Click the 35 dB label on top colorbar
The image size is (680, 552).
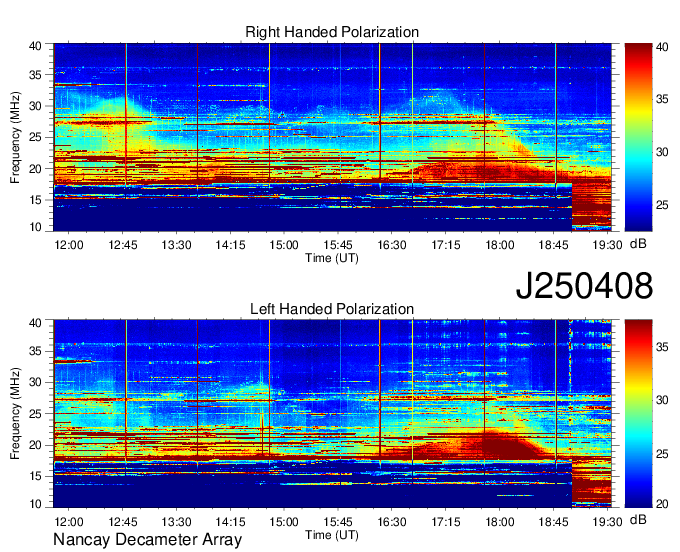click(x=662, y=99)
